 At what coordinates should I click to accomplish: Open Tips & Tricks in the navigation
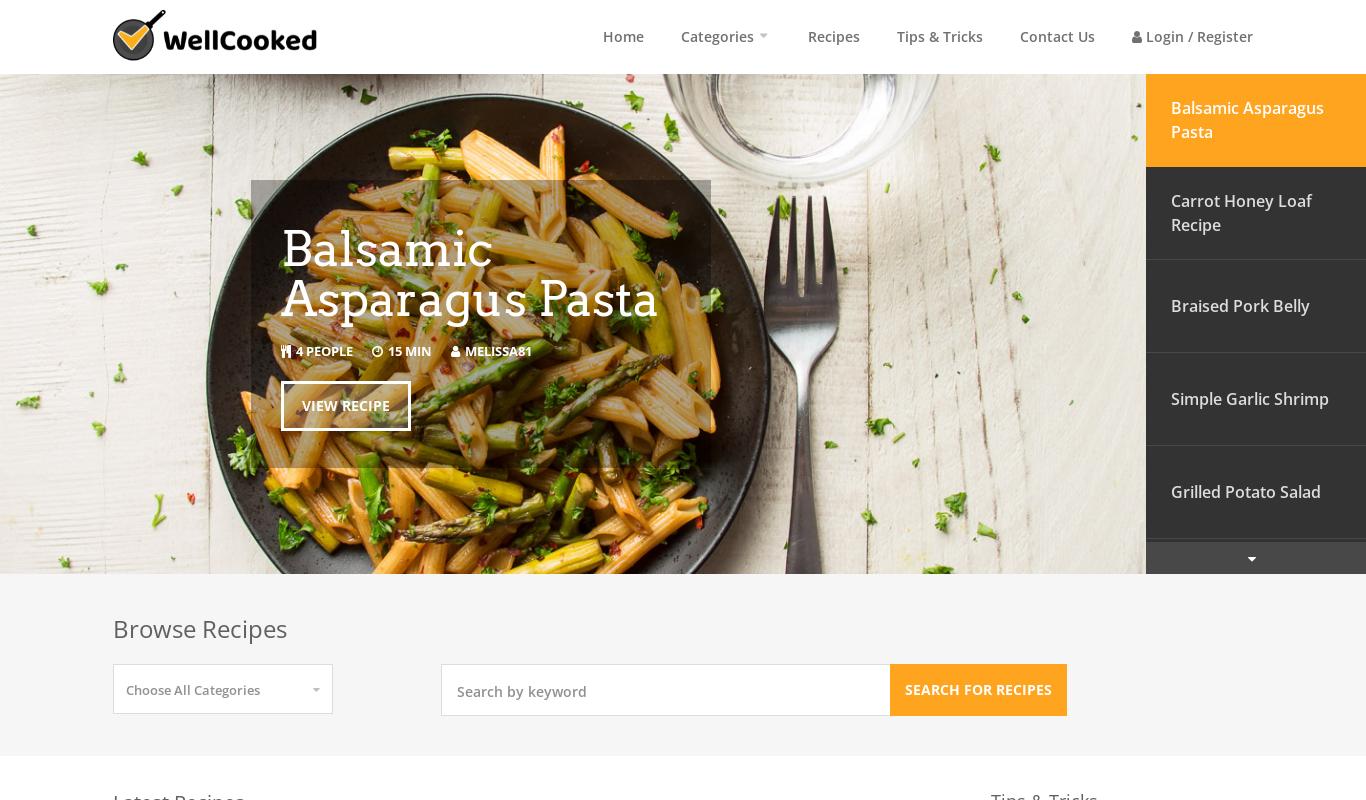[940, 37]
